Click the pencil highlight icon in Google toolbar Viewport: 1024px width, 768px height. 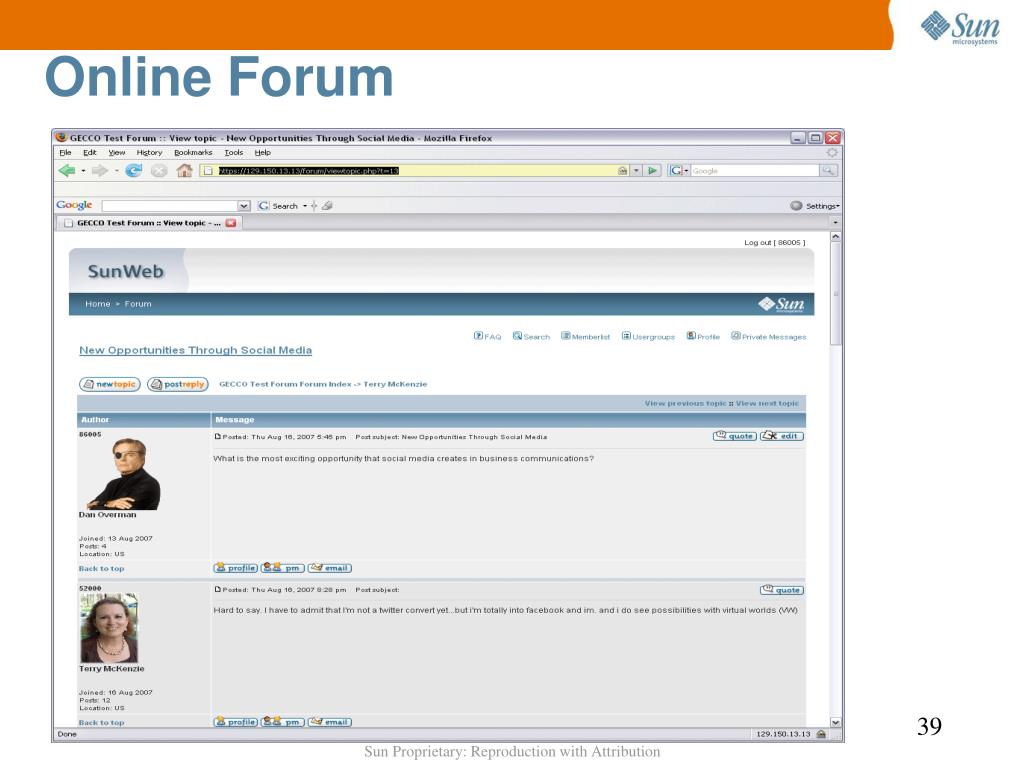click(x=327, y=206)
